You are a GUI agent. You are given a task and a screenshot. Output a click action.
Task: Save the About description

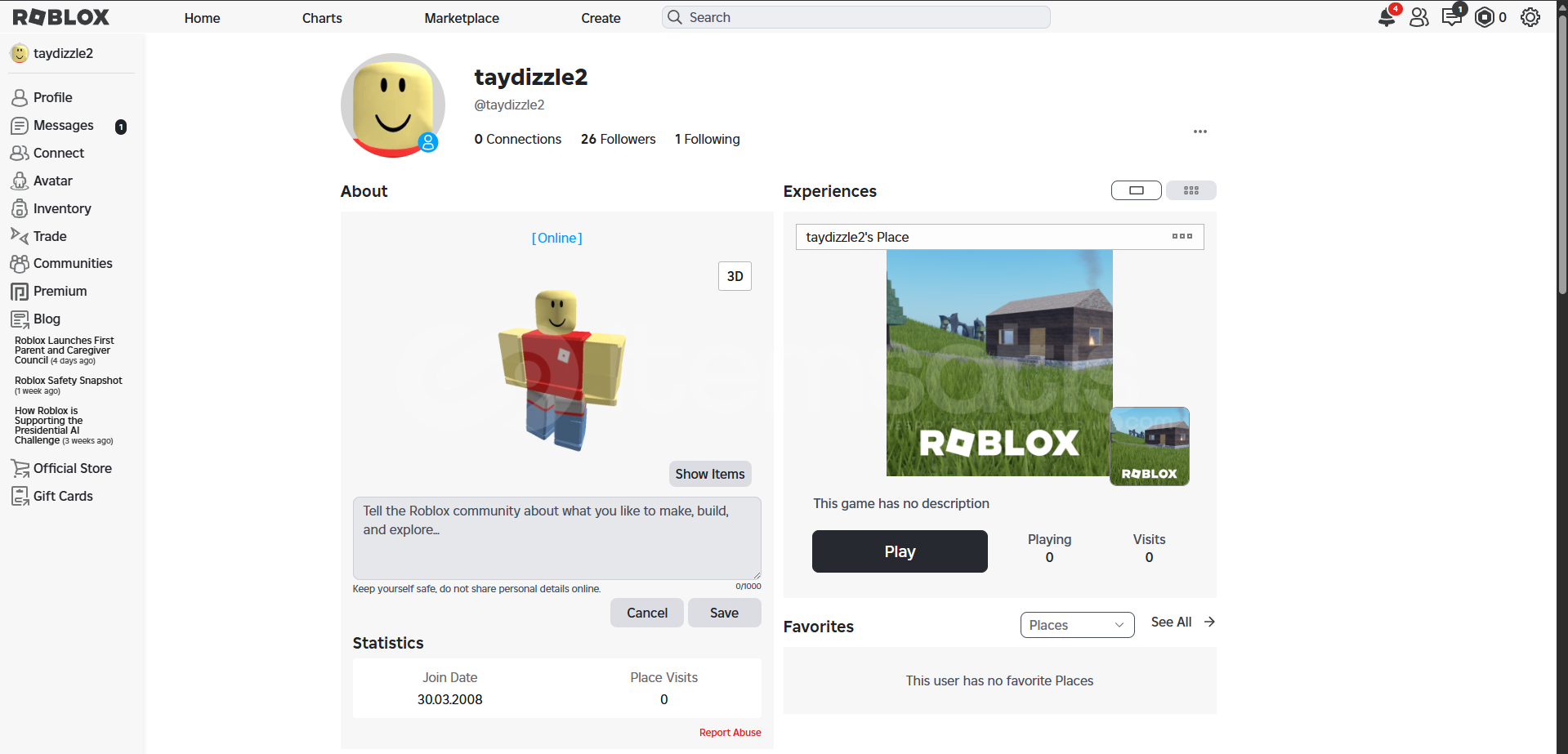pos(724,613)
